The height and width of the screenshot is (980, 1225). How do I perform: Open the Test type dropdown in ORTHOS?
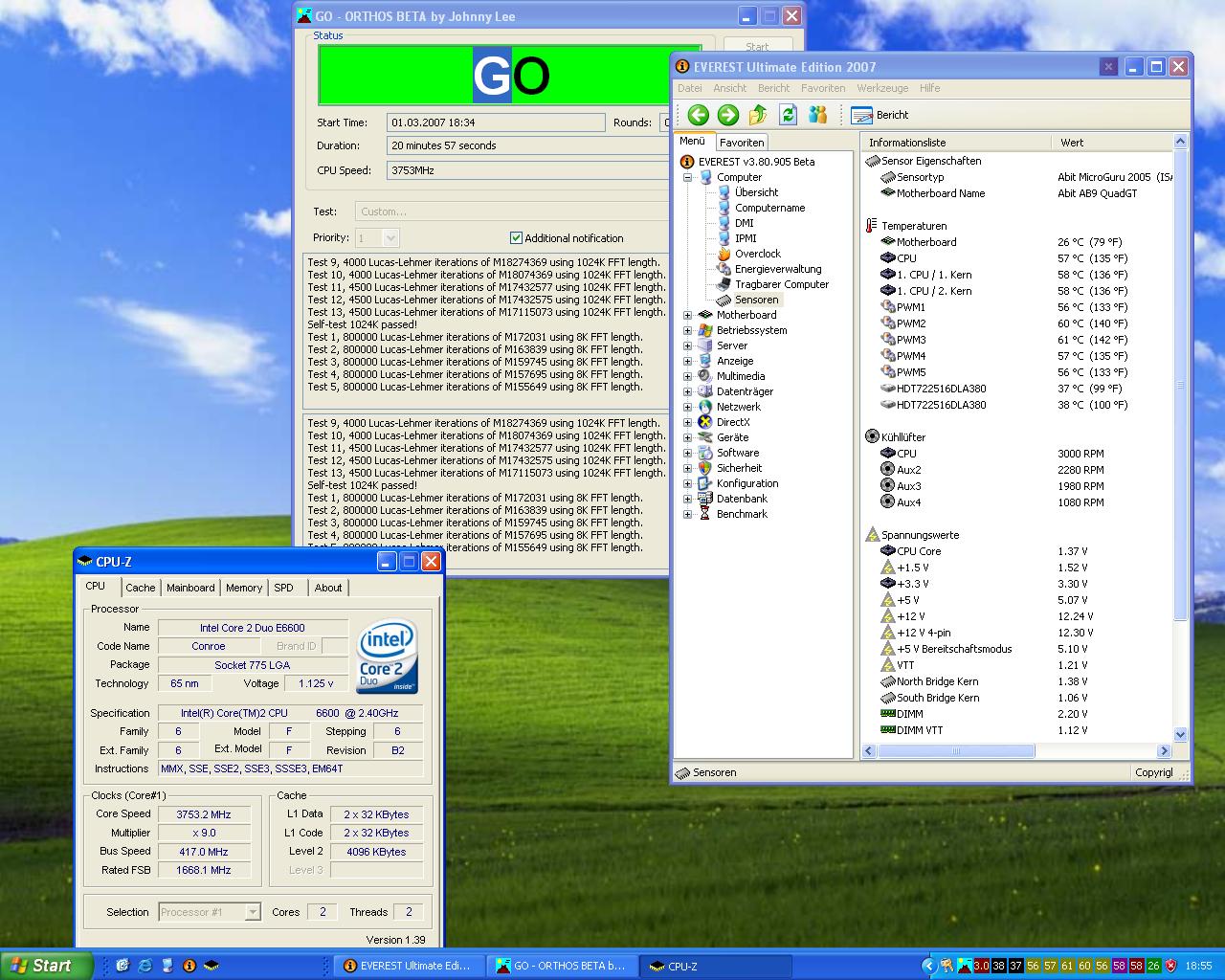click(511, 212)
